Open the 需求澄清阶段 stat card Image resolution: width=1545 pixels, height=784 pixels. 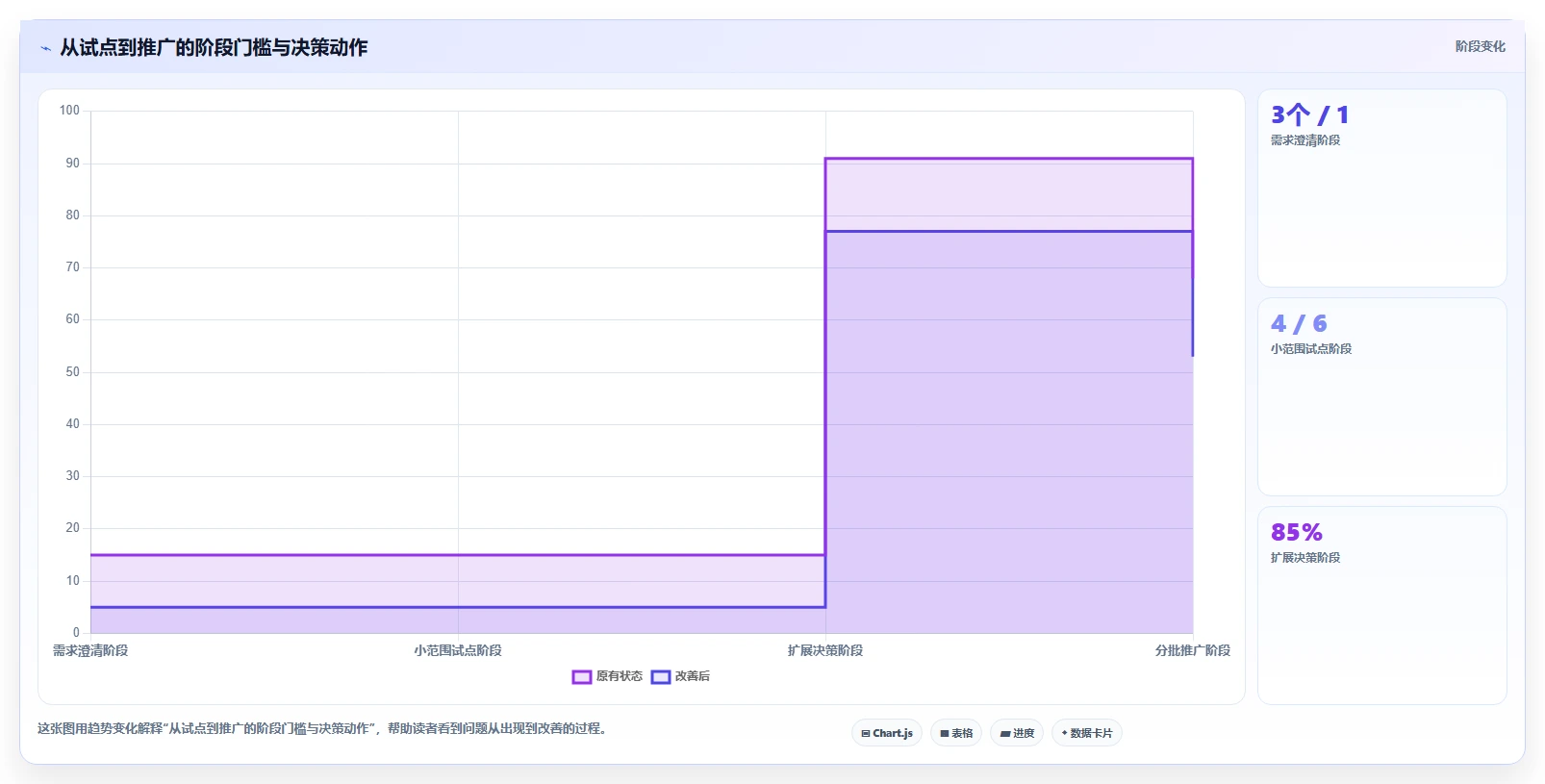pos(1382,189)
